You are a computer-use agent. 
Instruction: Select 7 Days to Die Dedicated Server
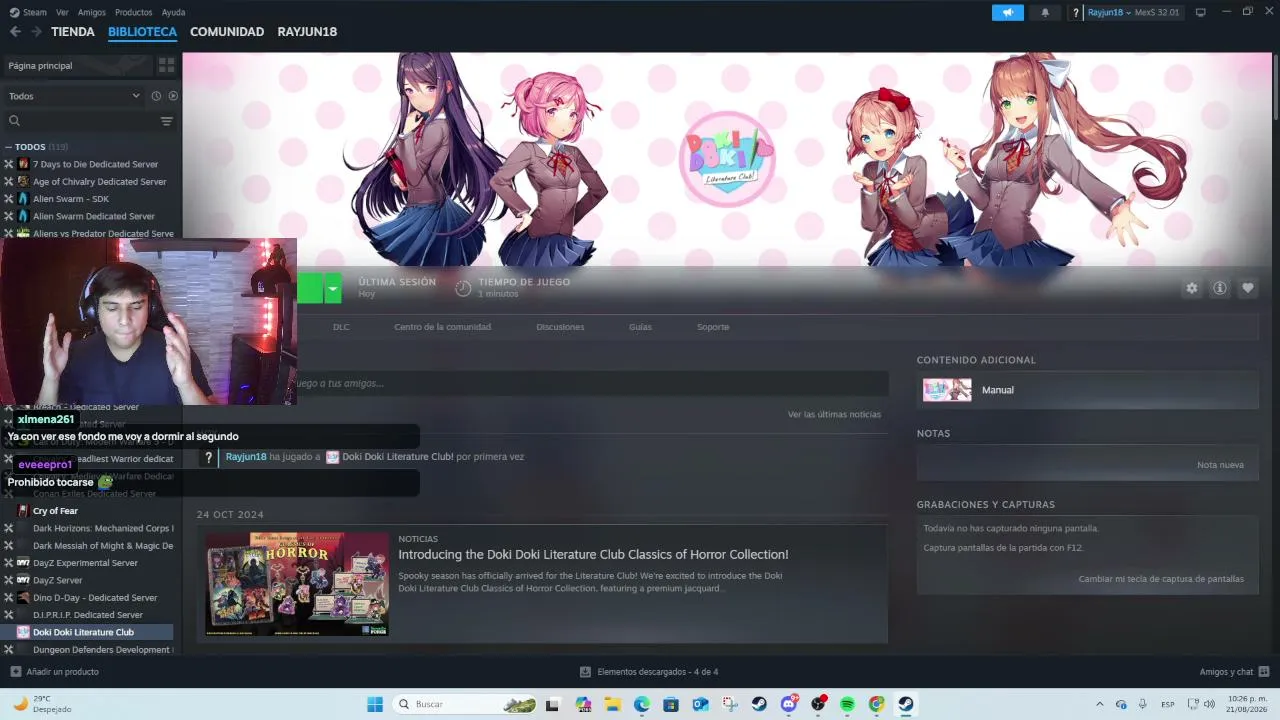click(87, 164)
